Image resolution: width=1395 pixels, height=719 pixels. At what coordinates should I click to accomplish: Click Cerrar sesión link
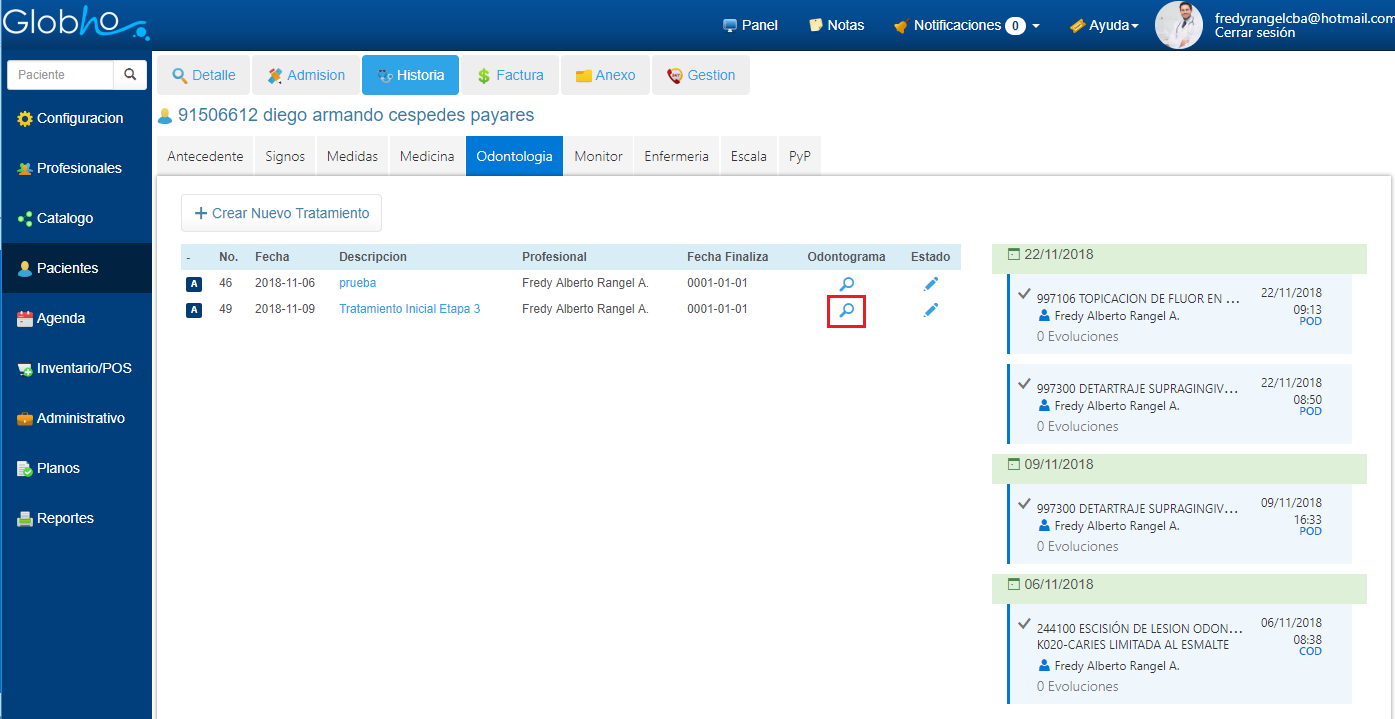point(1254,33)
